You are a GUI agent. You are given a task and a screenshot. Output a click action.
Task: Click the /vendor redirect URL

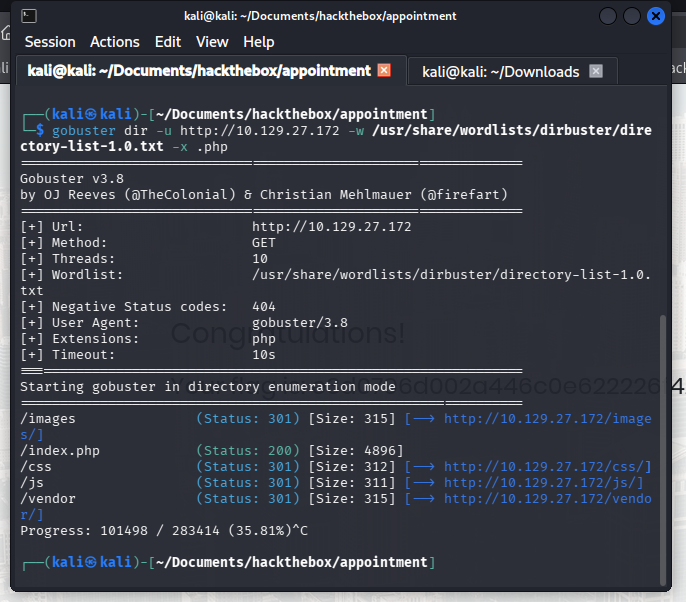(547, 499)
